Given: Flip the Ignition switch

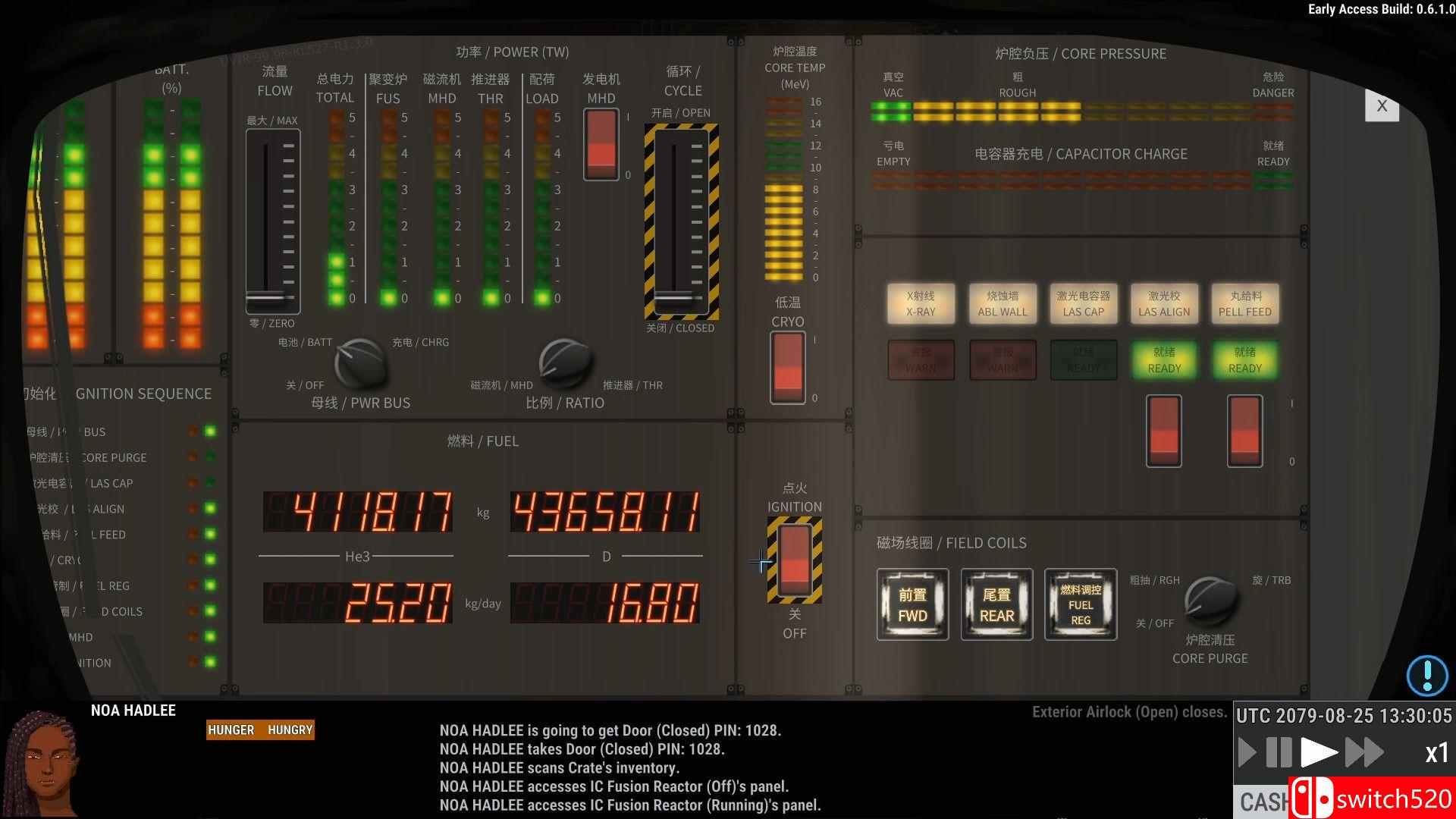Looking at the screenshot, I should coord(794,560).
